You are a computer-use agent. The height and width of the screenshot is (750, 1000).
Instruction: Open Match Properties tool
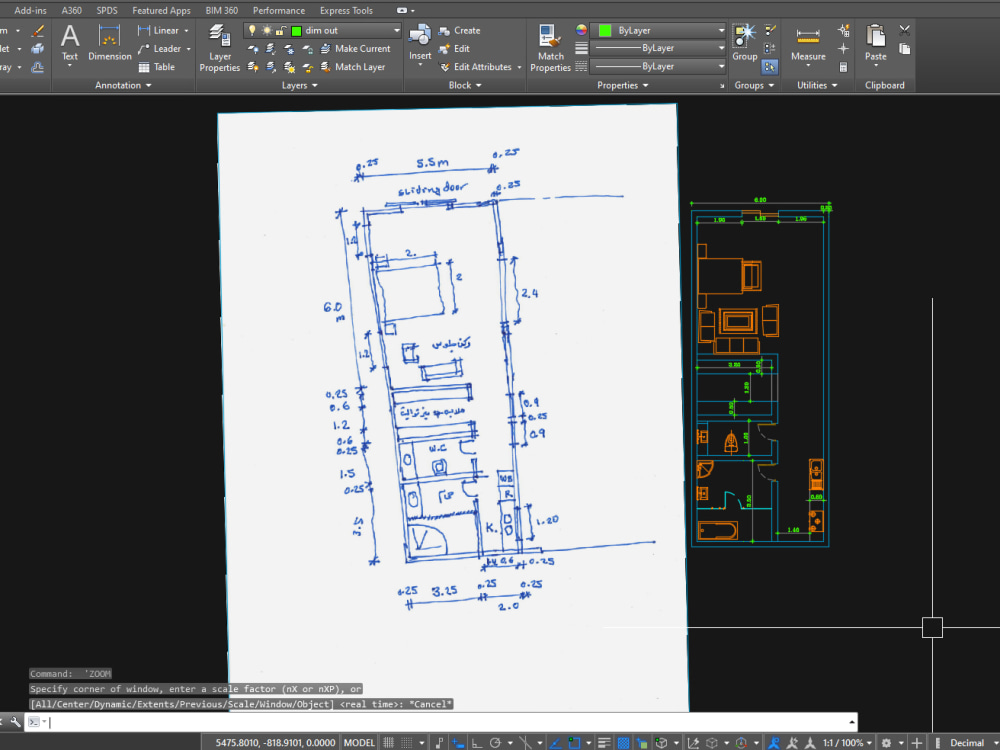pos(550,48)
